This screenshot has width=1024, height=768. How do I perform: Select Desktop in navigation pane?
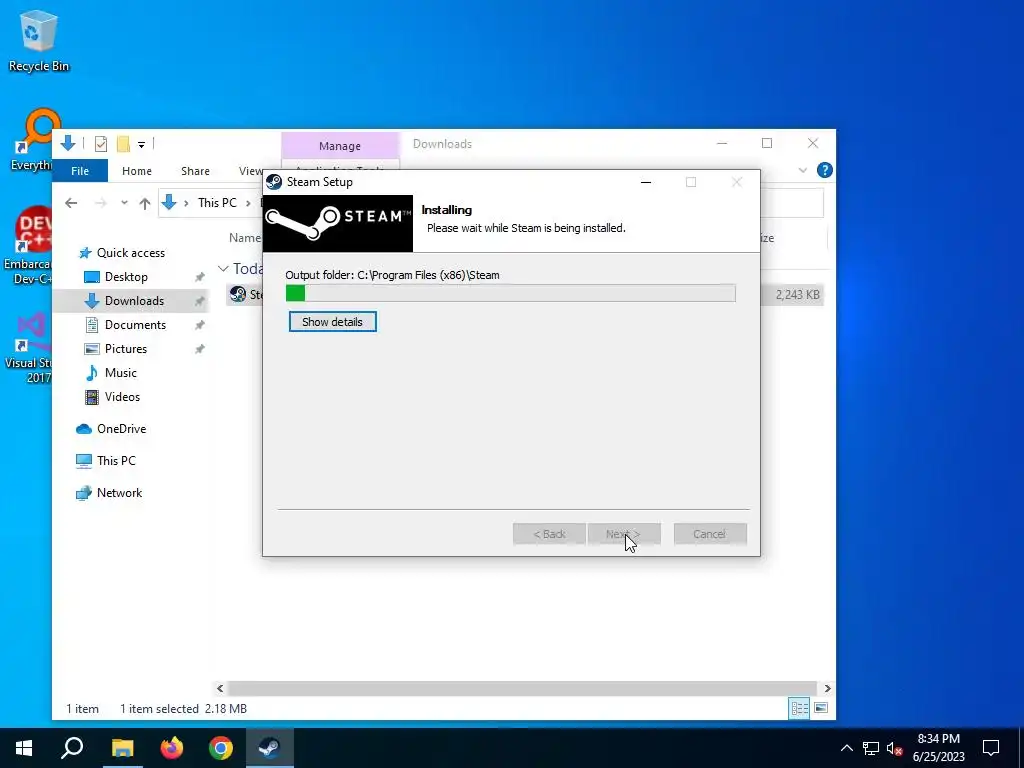[126, 277]
